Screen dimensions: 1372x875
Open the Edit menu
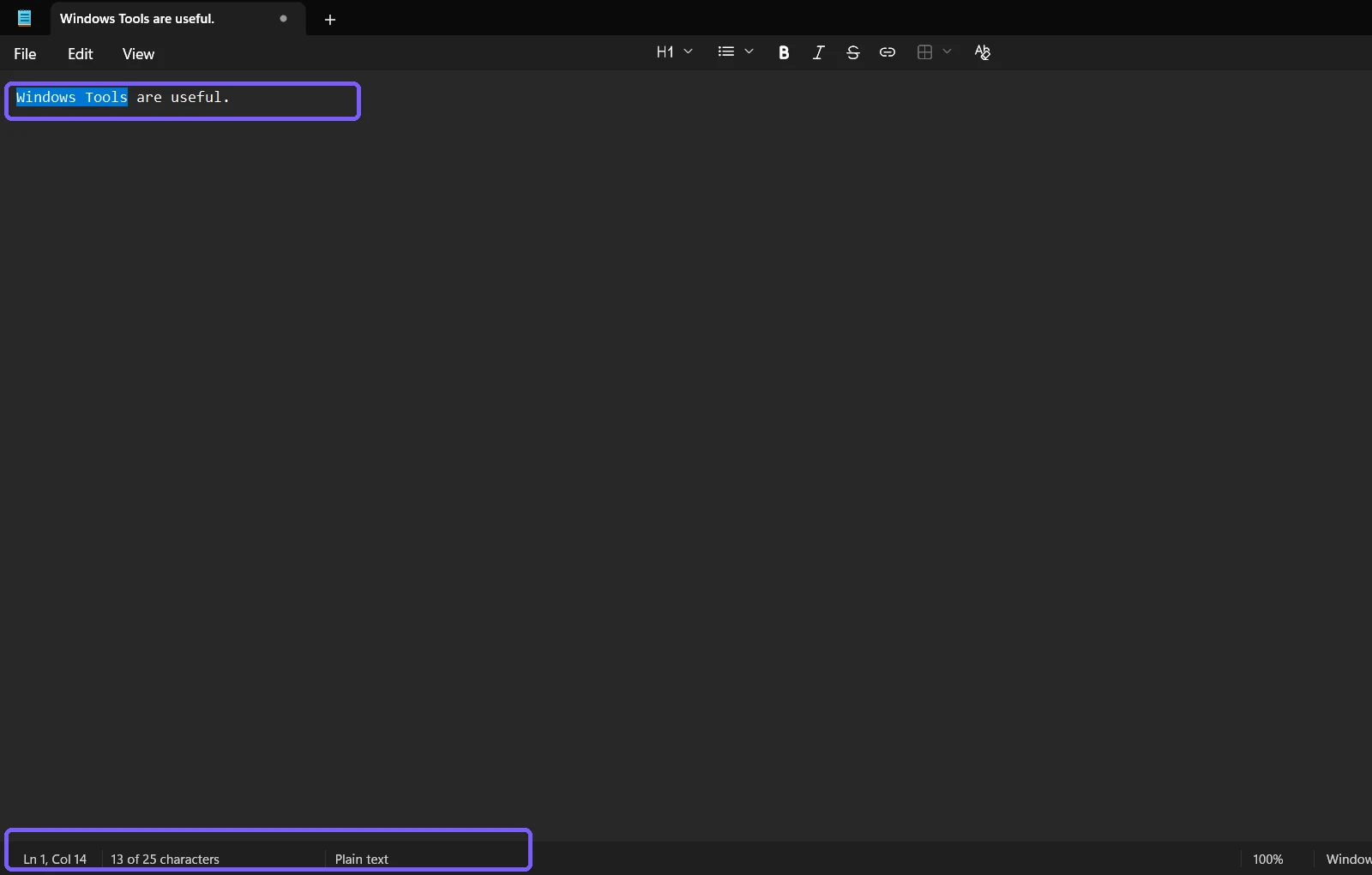click(x=81, y=54)
